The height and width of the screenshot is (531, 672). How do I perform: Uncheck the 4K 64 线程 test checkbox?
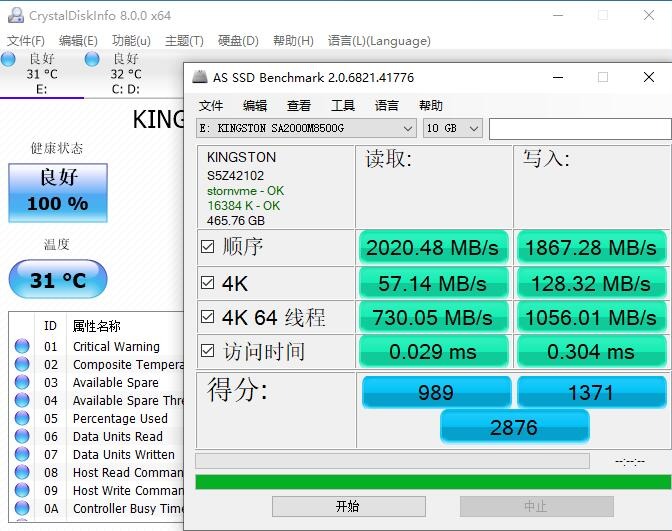(x=207, y=317)
